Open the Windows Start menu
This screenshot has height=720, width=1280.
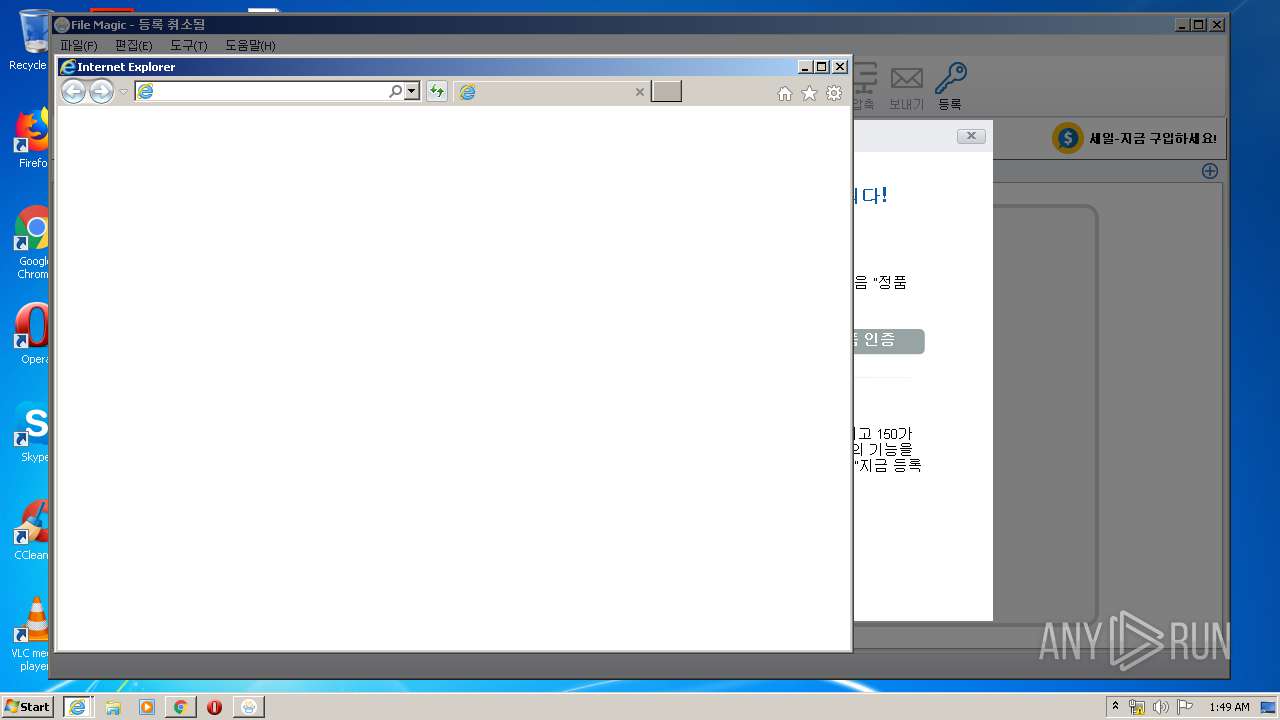(x=27, y=707)
